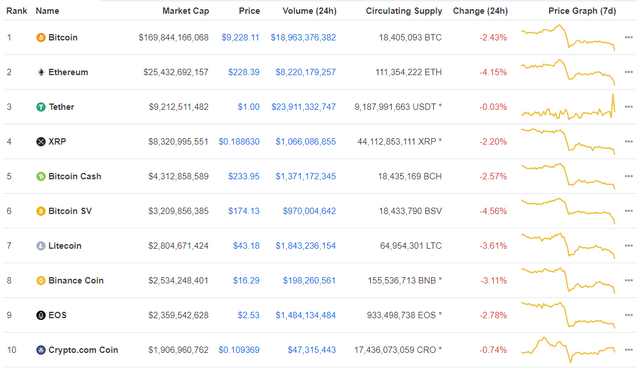This screenshot has width=640, height=369.
Task: Sort table by Market Cap column header
Action: click(186, 11)
